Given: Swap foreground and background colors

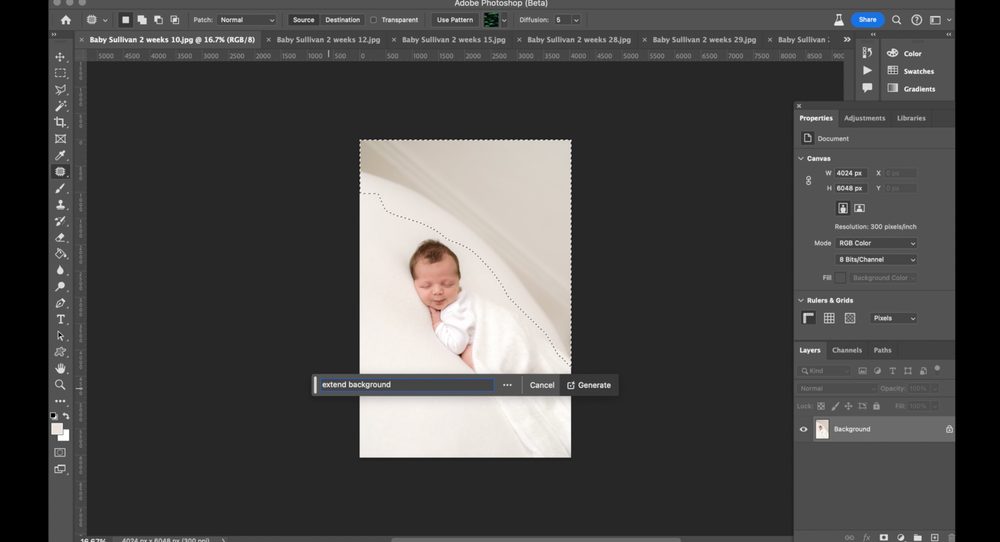Looking at the screenshot, I should [x=66, y=416].
